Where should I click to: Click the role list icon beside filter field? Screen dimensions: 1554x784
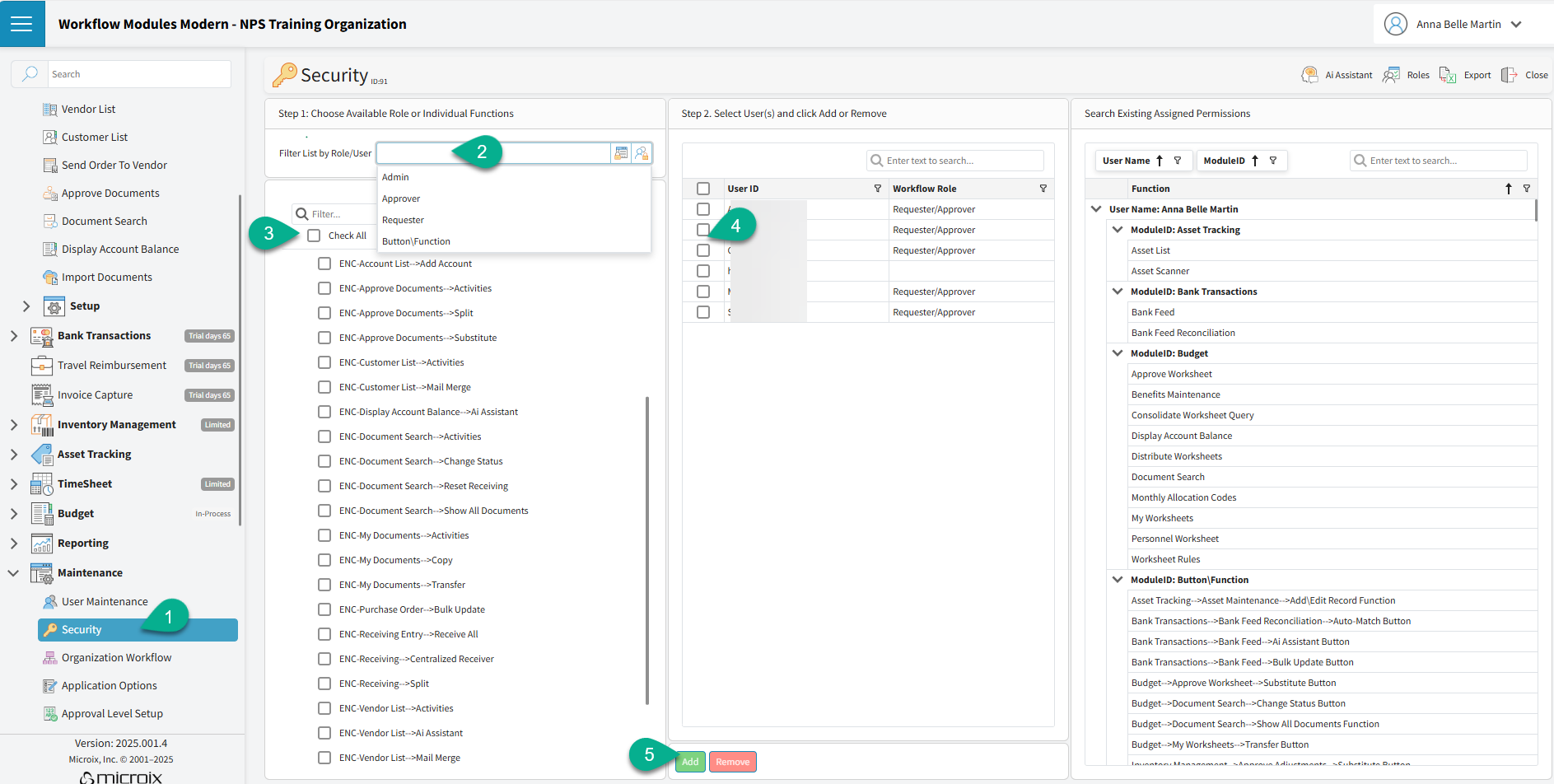[x=621, y=153]
